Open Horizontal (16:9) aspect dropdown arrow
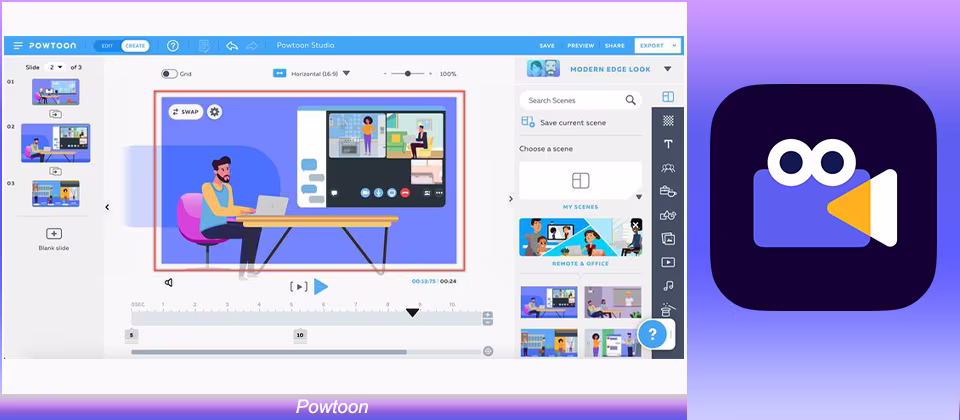The height and width of the screenshot is (420, 960). (x=346, y=73)
